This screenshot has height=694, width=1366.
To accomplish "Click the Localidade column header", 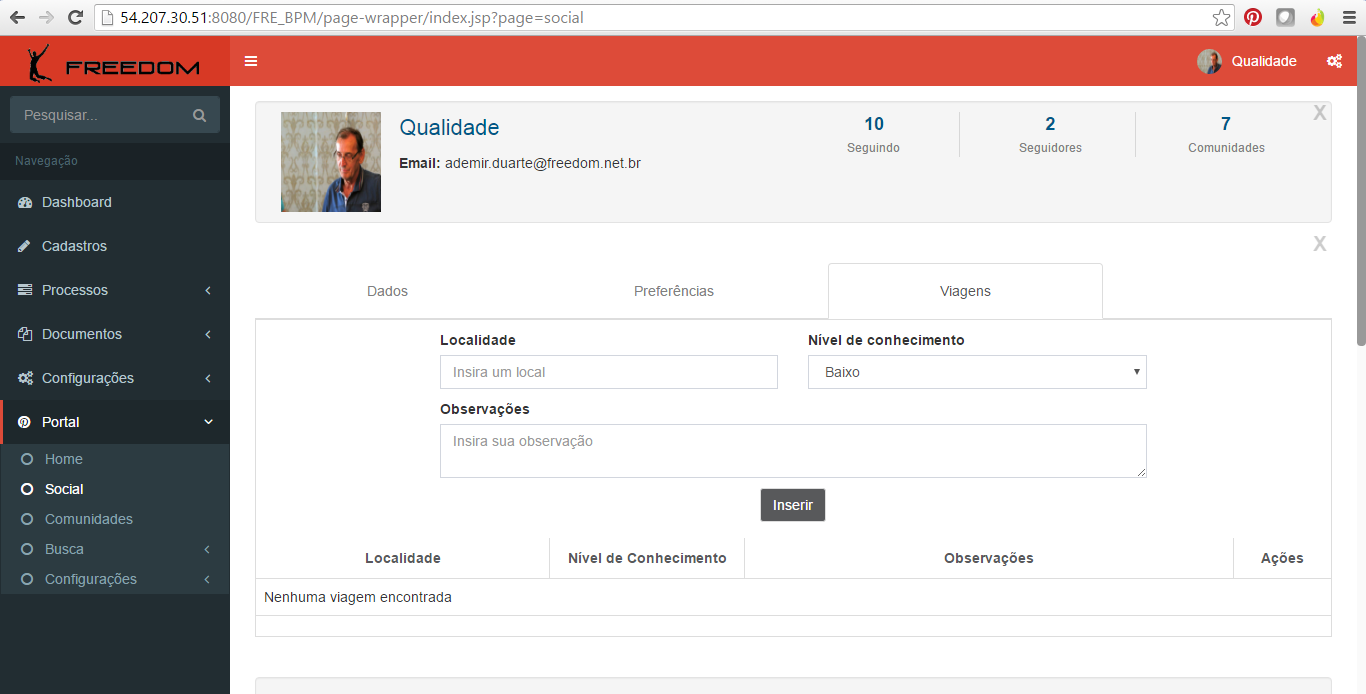I will (x=403, y=558).
